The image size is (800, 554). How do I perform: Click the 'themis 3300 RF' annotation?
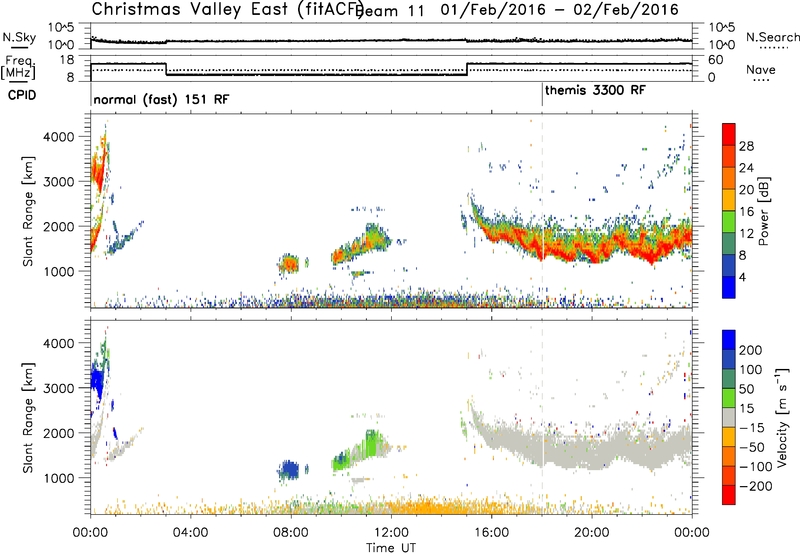pos(595,90)
